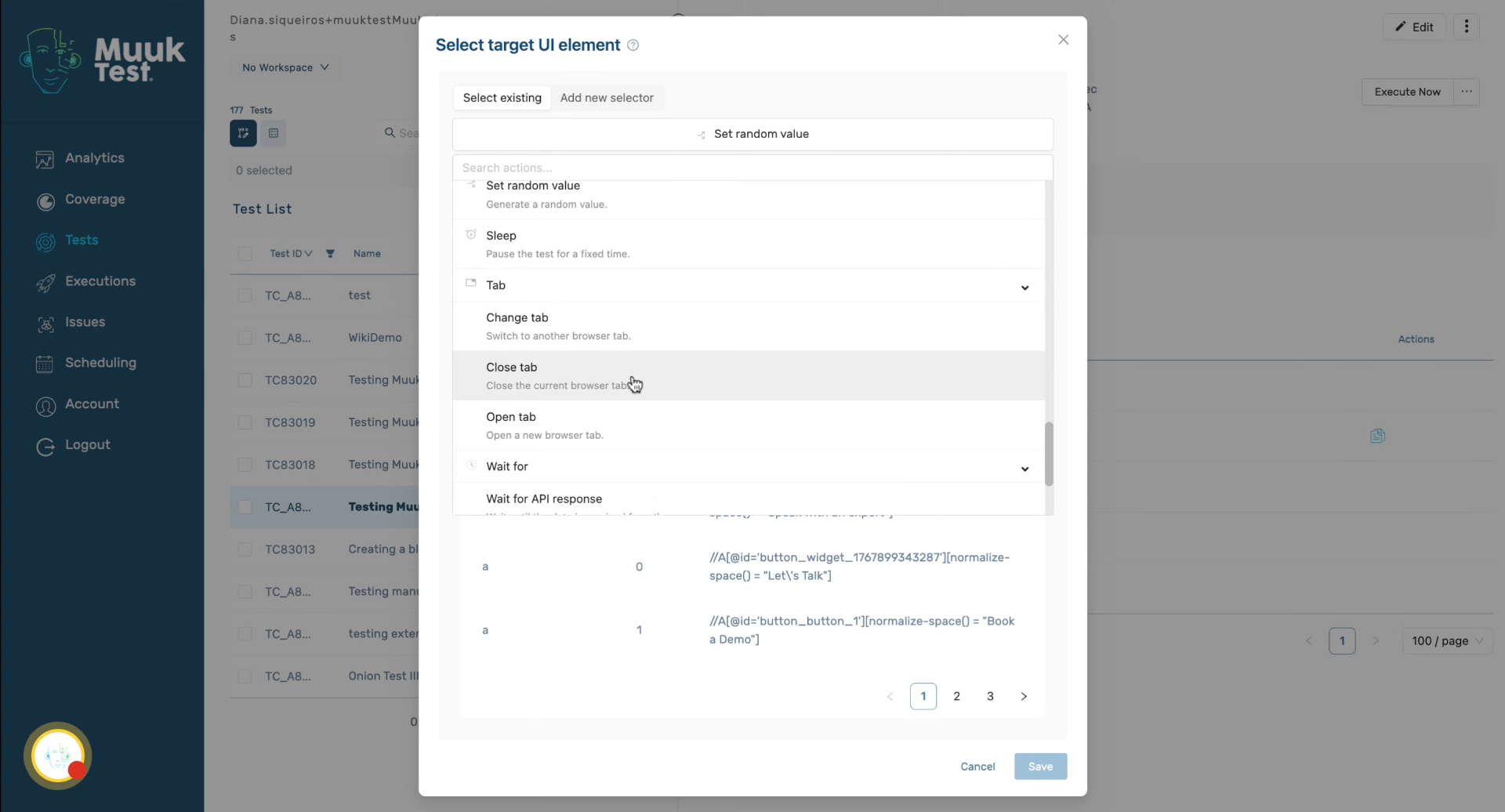Switch to the table view icon
Viewport: 1505px width, 812px height.
click(x=274, y=133)
